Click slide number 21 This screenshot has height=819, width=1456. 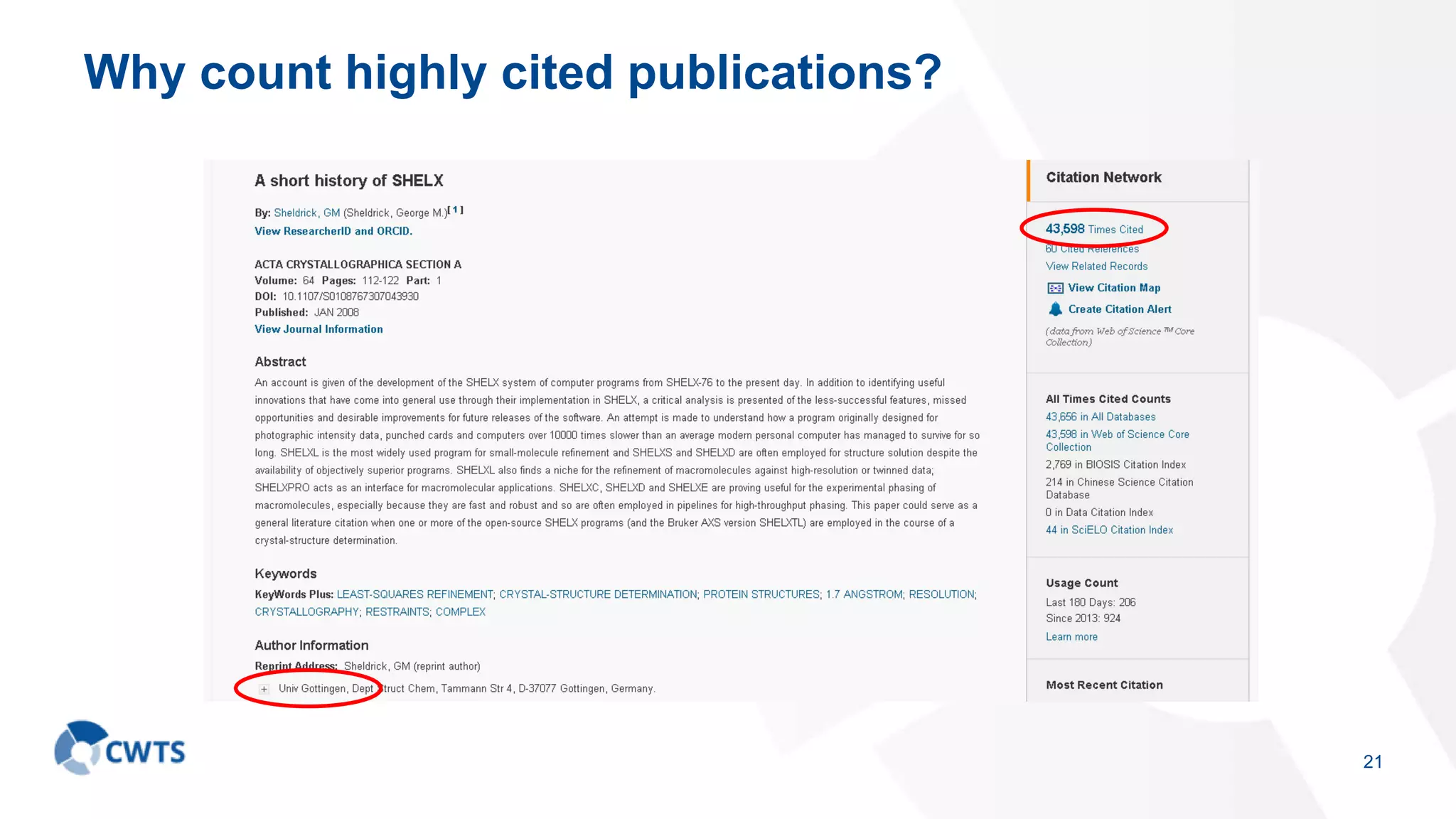click(1373, 761)
